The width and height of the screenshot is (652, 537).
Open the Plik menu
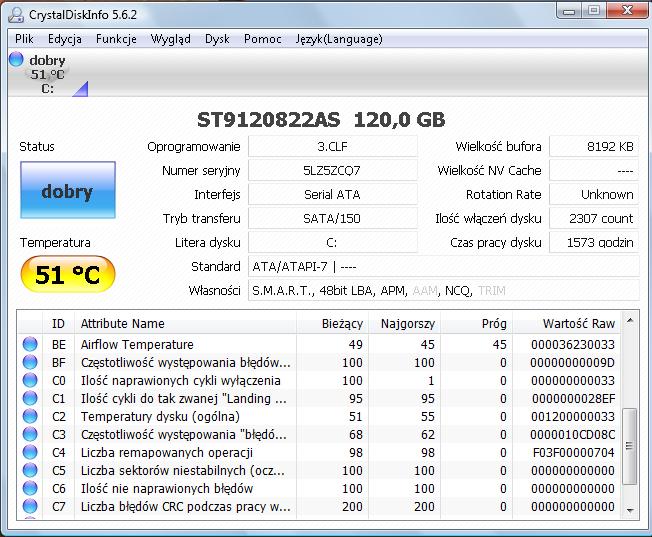tap(24, 39)
